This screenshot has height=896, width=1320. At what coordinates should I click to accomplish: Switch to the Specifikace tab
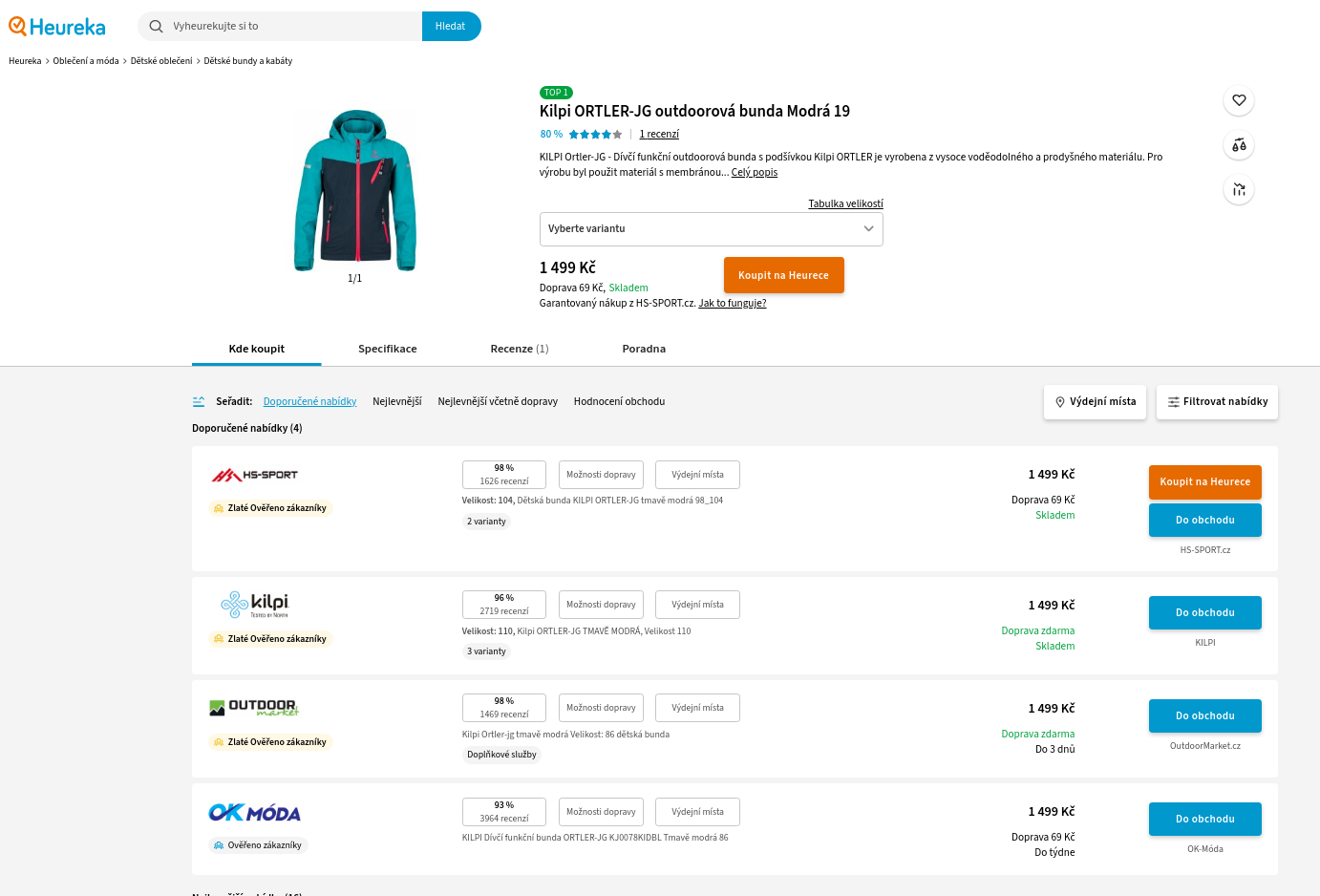[x=388, y=350]
